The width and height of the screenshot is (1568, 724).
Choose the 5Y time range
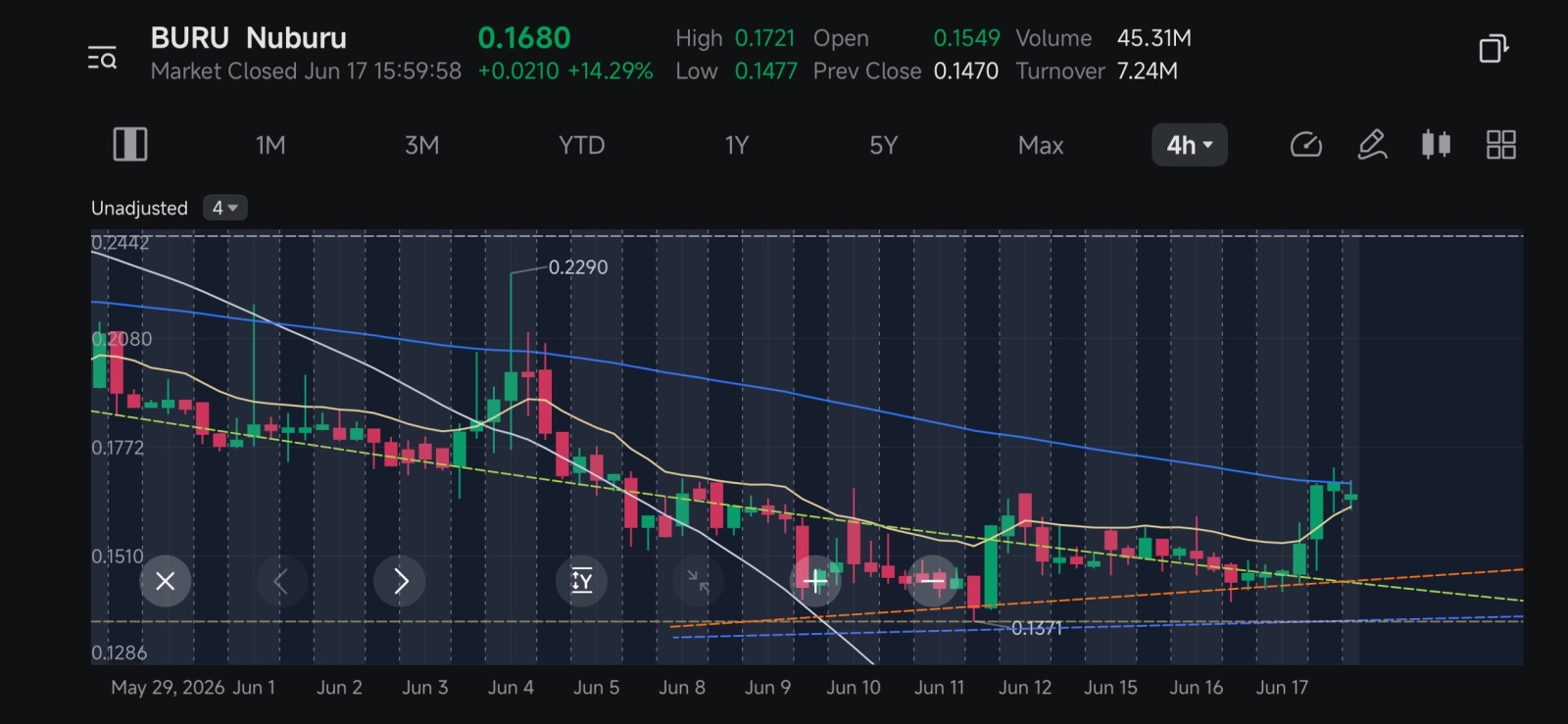[884, 145]
